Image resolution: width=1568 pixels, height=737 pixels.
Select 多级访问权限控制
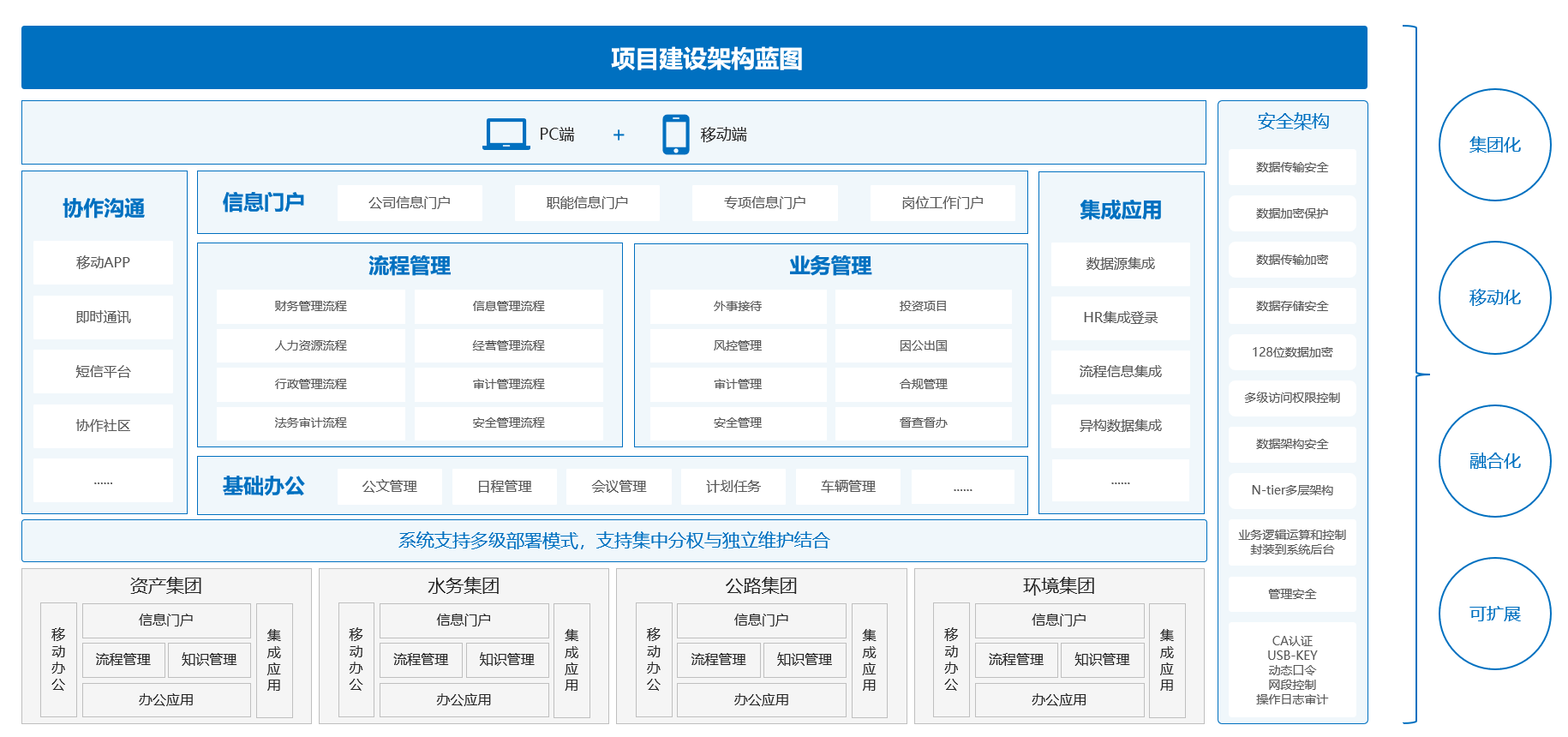click(1292, 398)
